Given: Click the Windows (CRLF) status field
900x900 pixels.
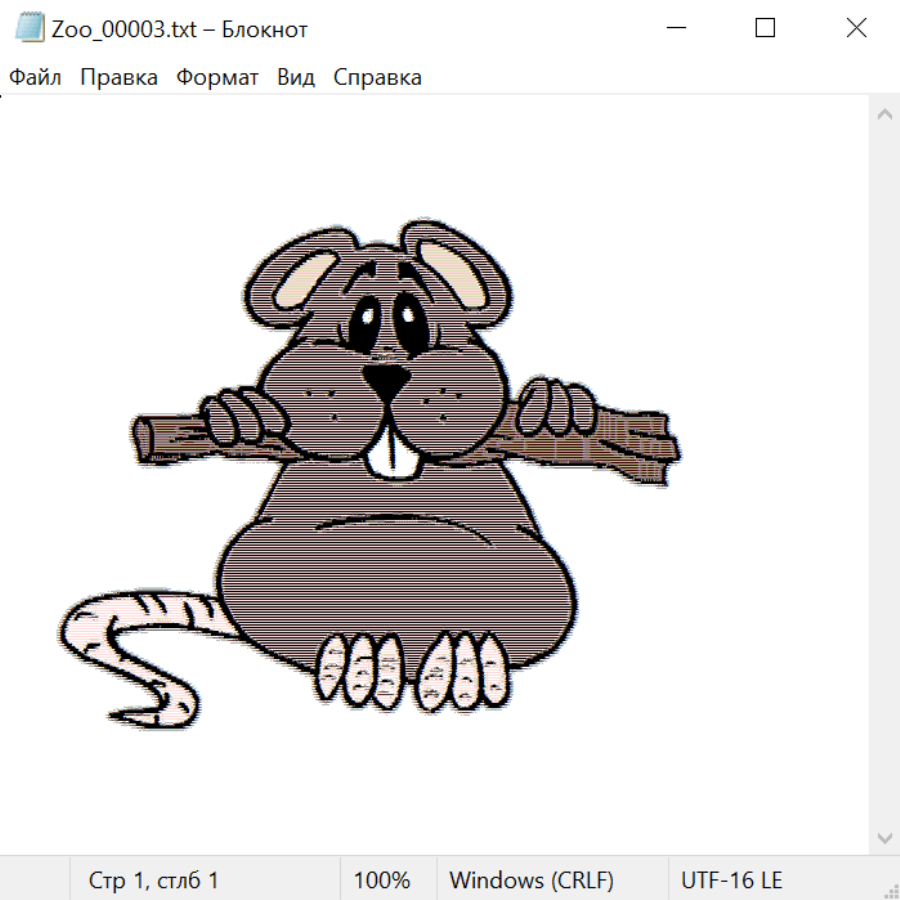Looking at the screenshot, I should point(531,881).
